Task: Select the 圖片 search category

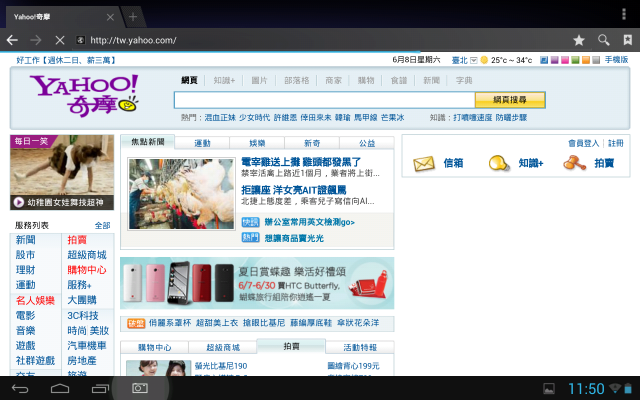Action: point(259,80)
